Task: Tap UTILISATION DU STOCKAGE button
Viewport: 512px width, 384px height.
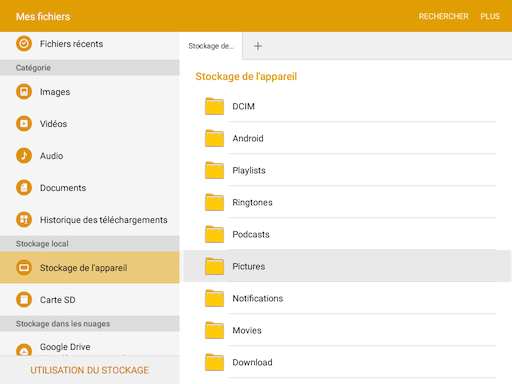Action: click(x=89, y=370)
